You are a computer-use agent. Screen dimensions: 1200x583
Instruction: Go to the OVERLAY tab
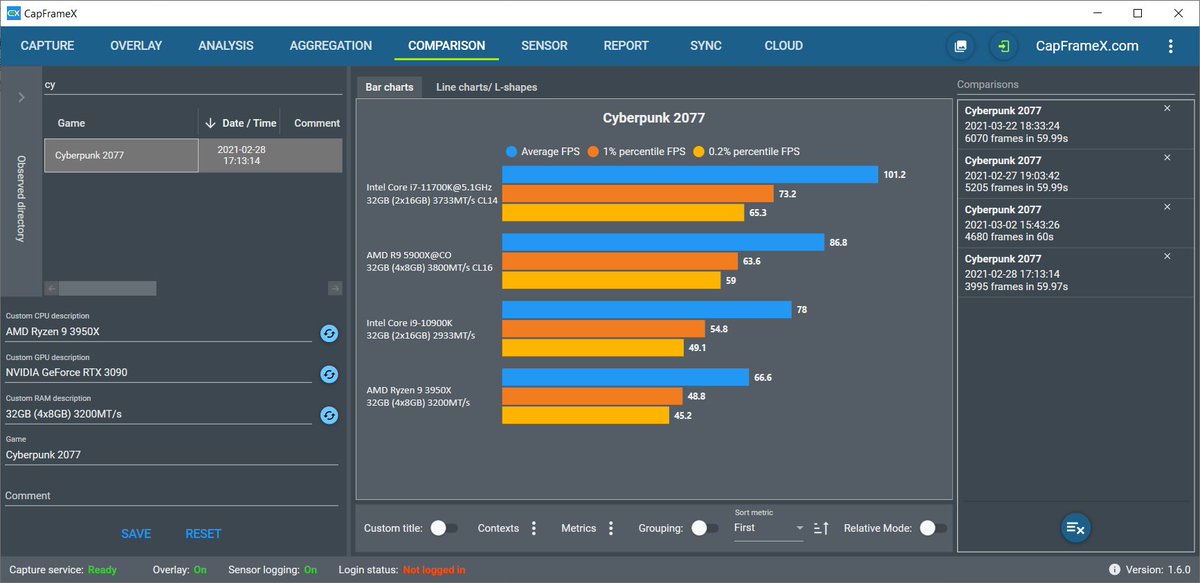(x=136, y=46)
